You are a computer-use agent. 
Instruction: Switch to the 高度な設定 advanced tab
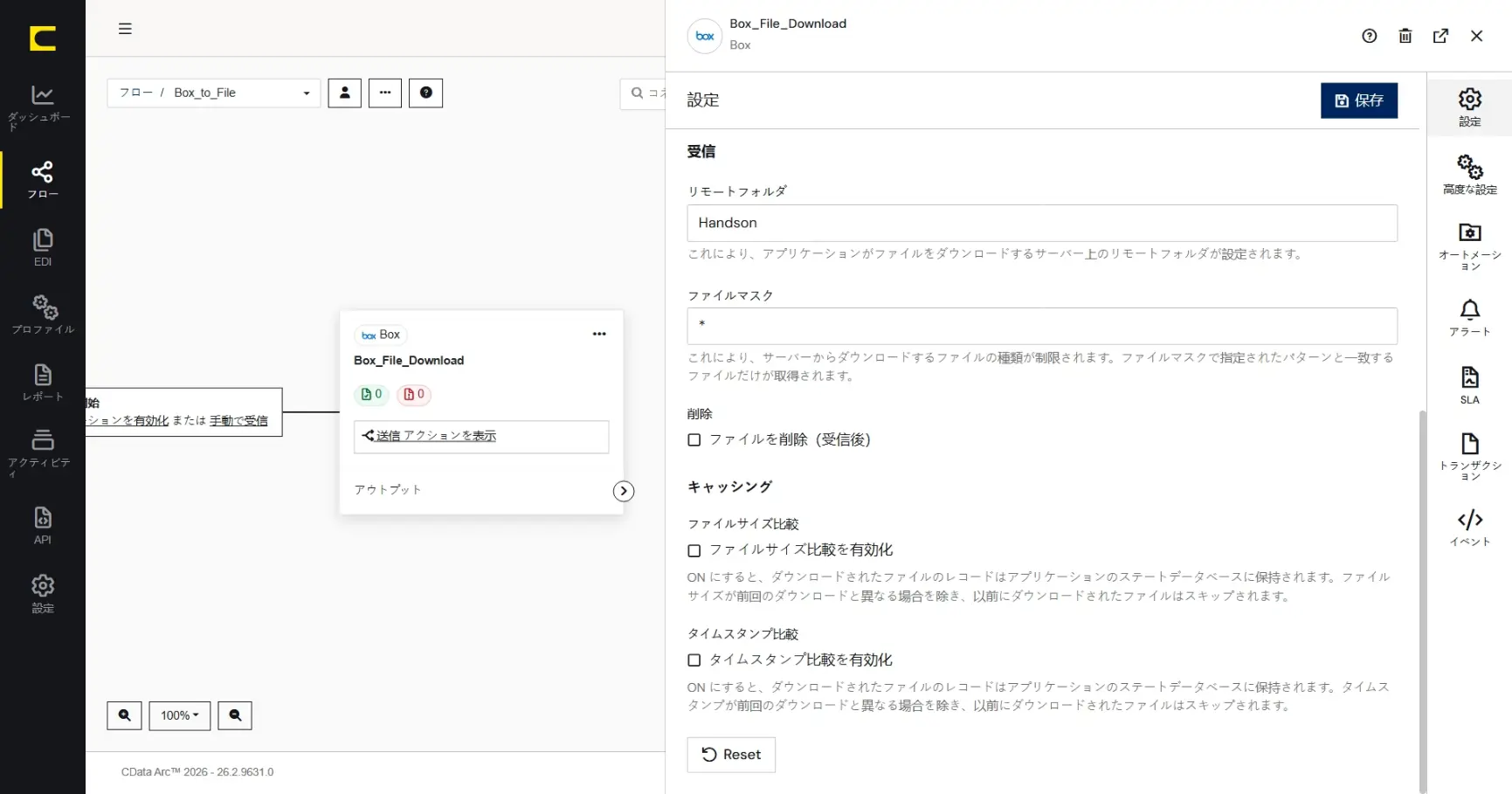pyautogui.click(x=1470, y=175)
